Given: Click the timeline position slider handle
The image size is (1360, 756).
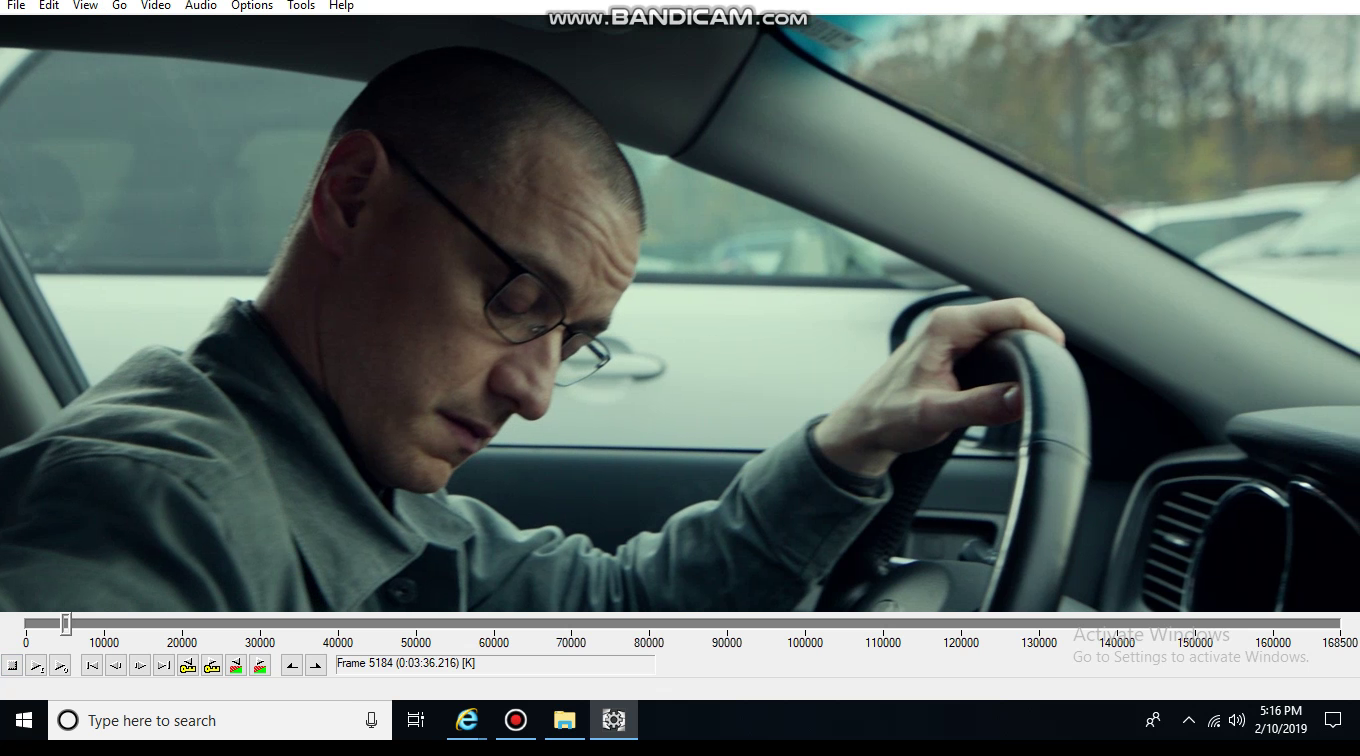Looking at the screenshot, I should 65,624.
